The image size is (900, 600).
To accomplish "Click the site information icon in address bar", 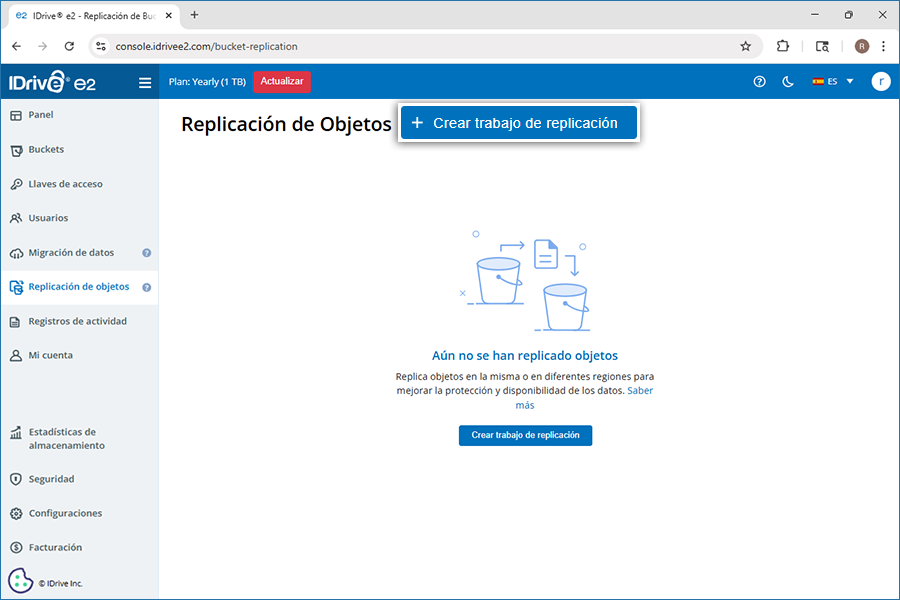I will pyautogui.click(x=101, y=47).
